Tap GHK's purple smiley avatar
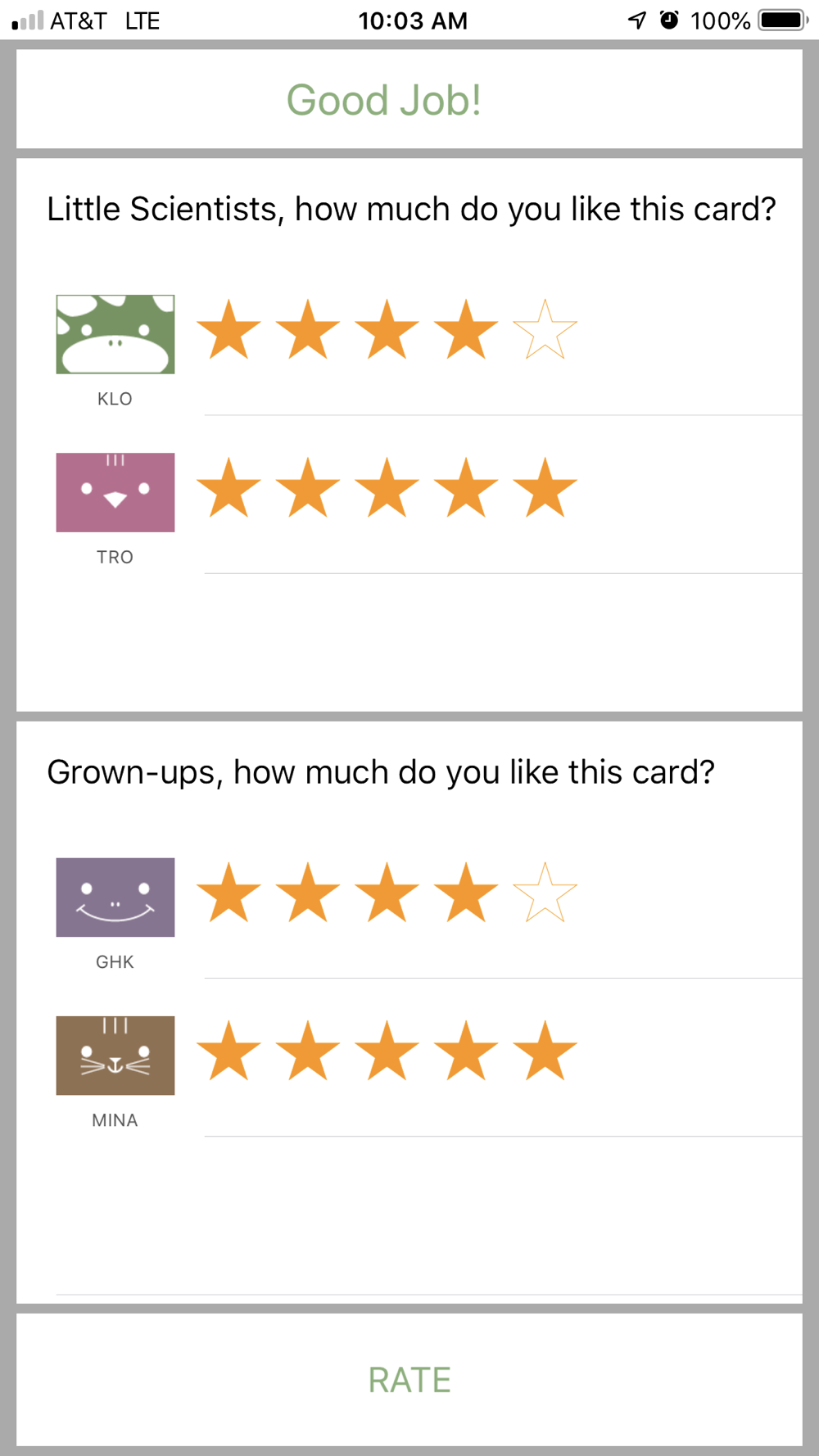Screen dimensions: 819x1456 tap(115, 897)
